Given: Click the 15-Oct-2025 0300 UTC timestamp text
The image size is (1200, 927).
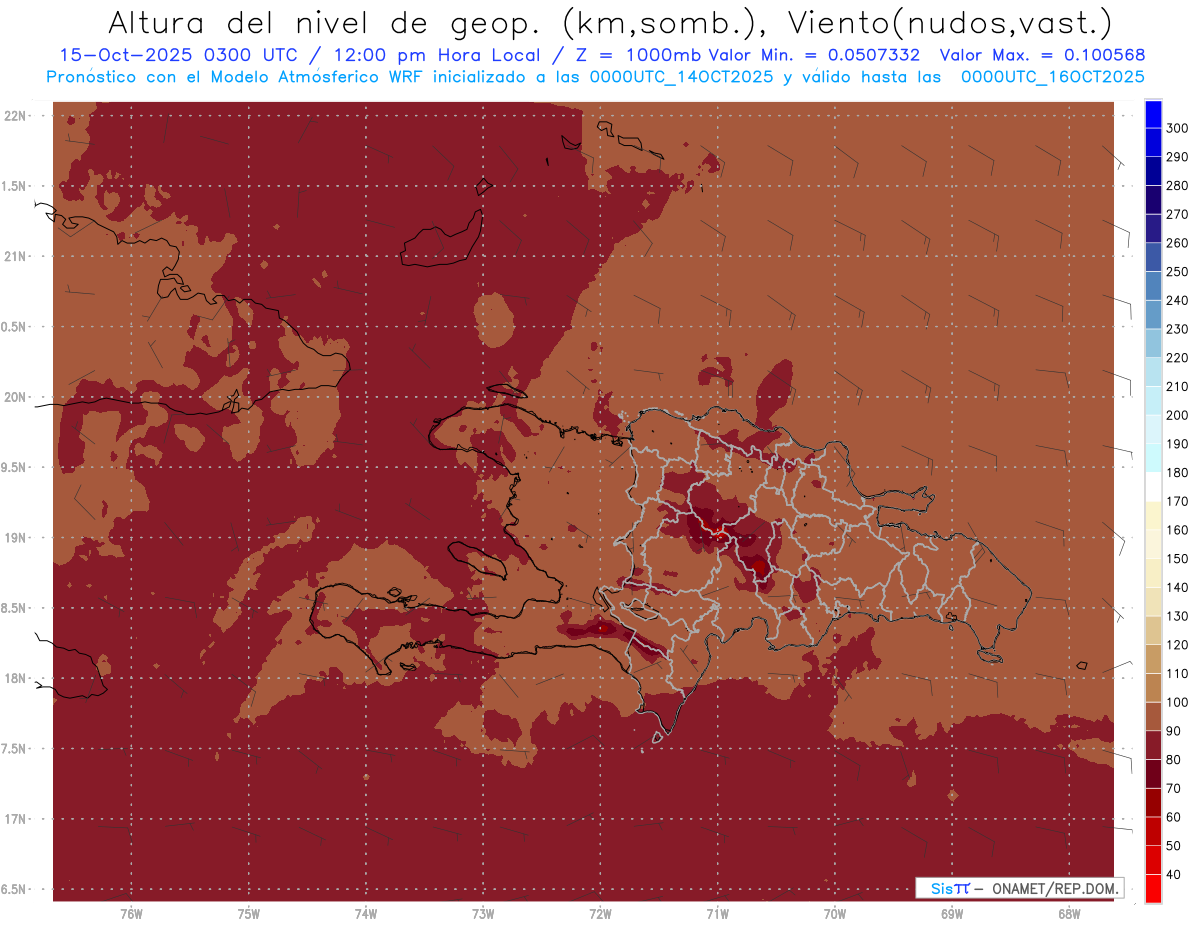Looking at the screenshot, I should coord(176,55).
